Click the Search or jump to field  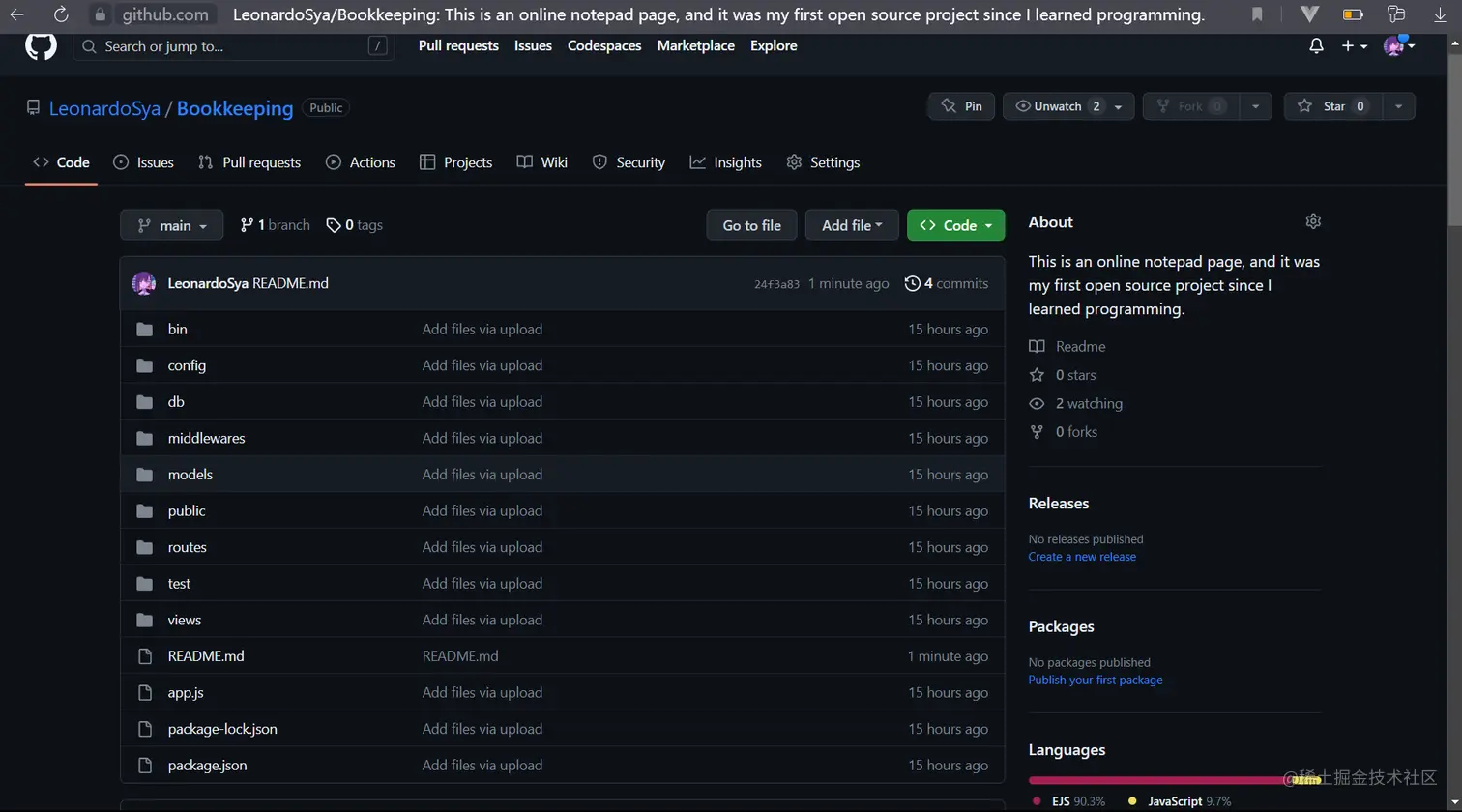(x=234, y=46)
